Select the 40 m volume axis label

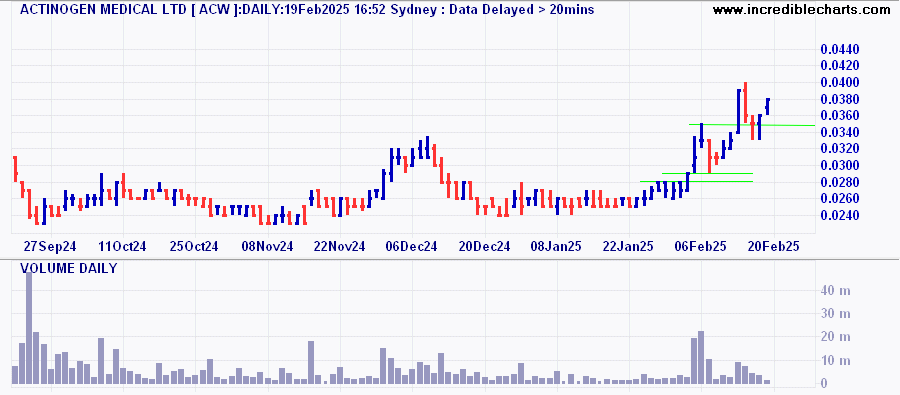835,291
